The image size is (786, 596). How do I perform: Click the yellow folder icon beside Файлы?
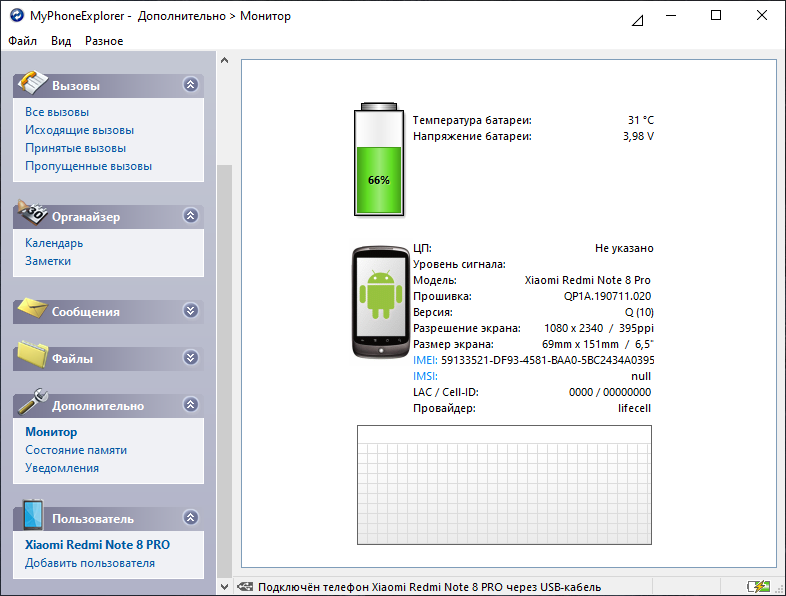click(33, 354)
